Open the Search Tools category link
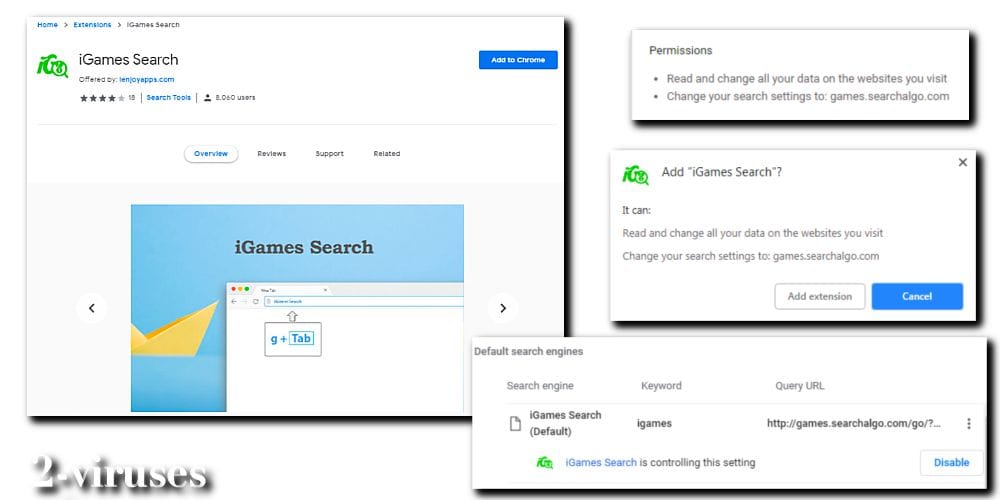Screen dimensions: 1000x500 pyautogui.click(x=168, y=98)
